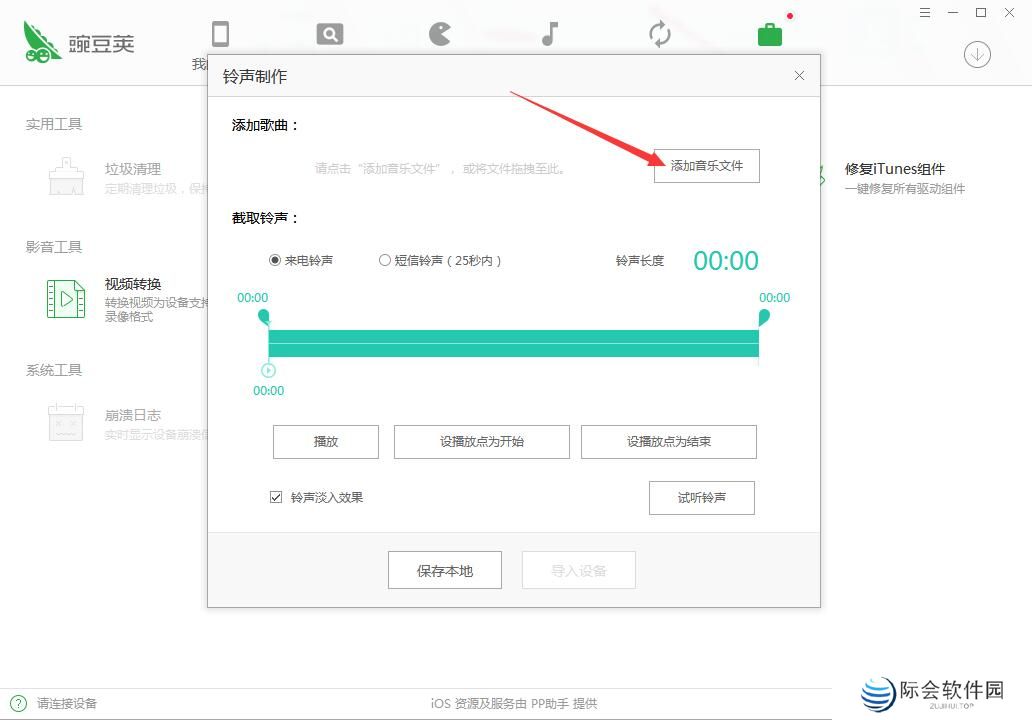Screen dimensions: 1032x720
Task: Open the toolbox briefcase icon on toolbar
Action: pyautogui.click(x=769, y=33)
